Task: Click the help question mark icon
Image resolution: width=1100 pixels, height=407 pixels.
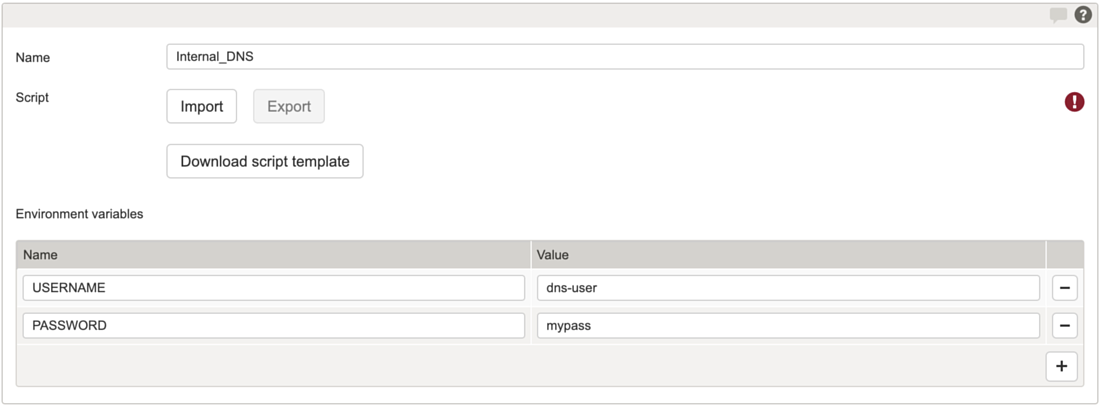Action: click(x=1082, y=15)
